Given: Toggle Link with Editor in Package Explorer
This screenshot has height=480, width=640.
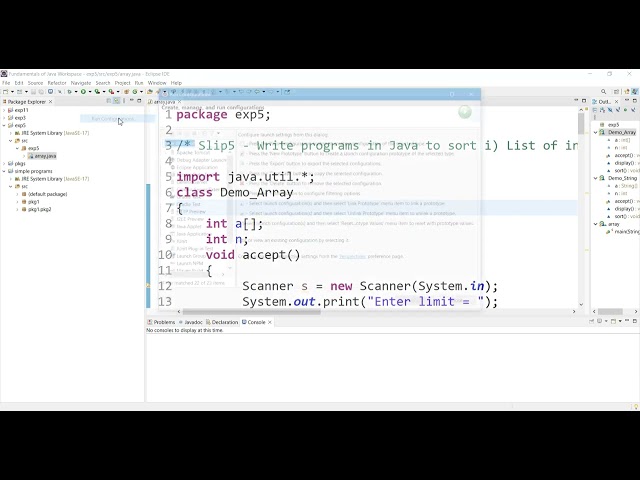Looking at the screenshot, I should point(117,101).
